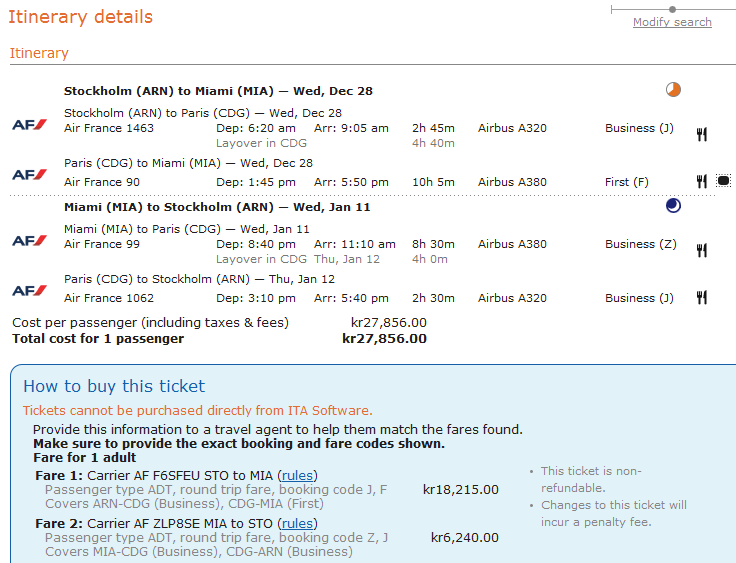The height and width of the screenshot is (563, 736).
Task: Click Air France logo for flight 90
Action: (29, 174)
